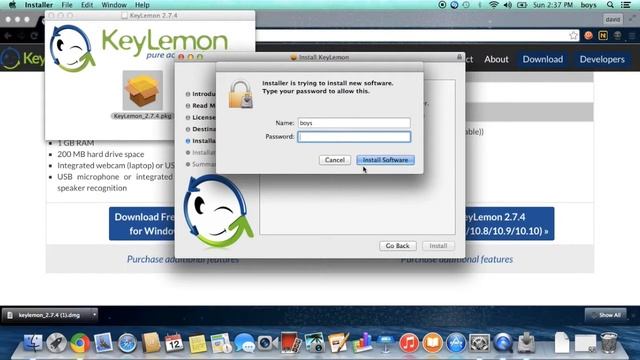
Task: Click left Purchase additional features link
Action: (x=183, y=259)
